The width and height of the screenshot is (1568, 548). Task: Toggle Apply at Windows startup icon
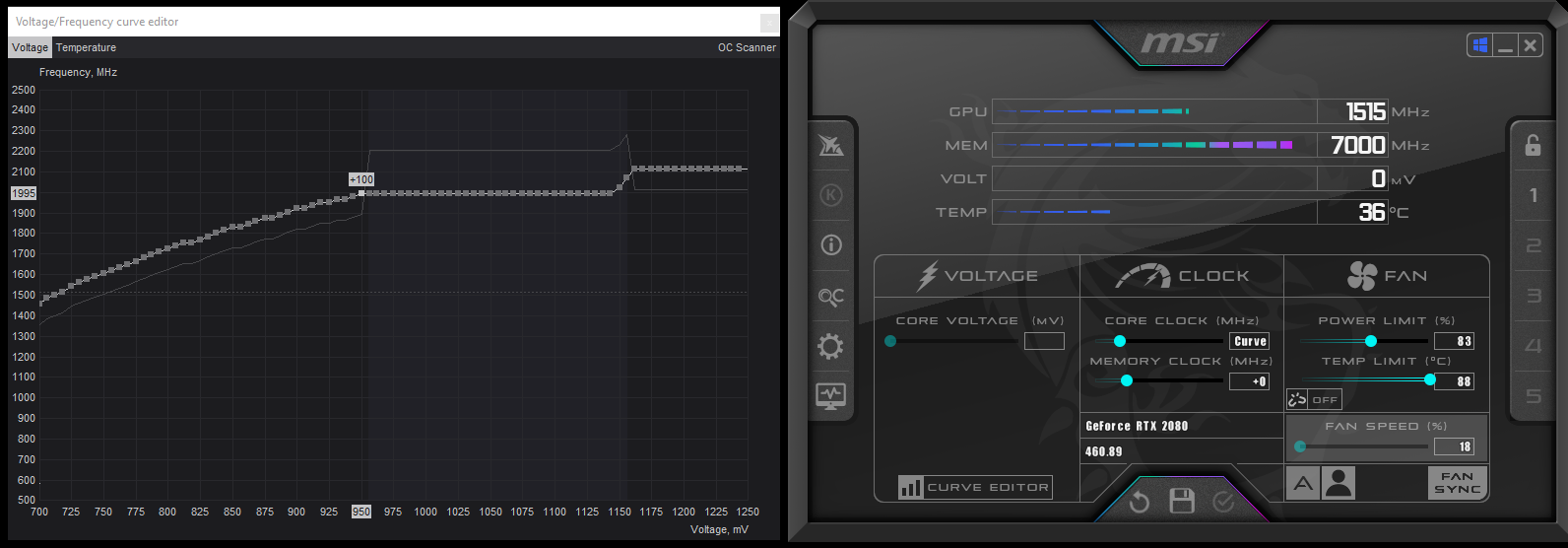(x=1479, y=45)
